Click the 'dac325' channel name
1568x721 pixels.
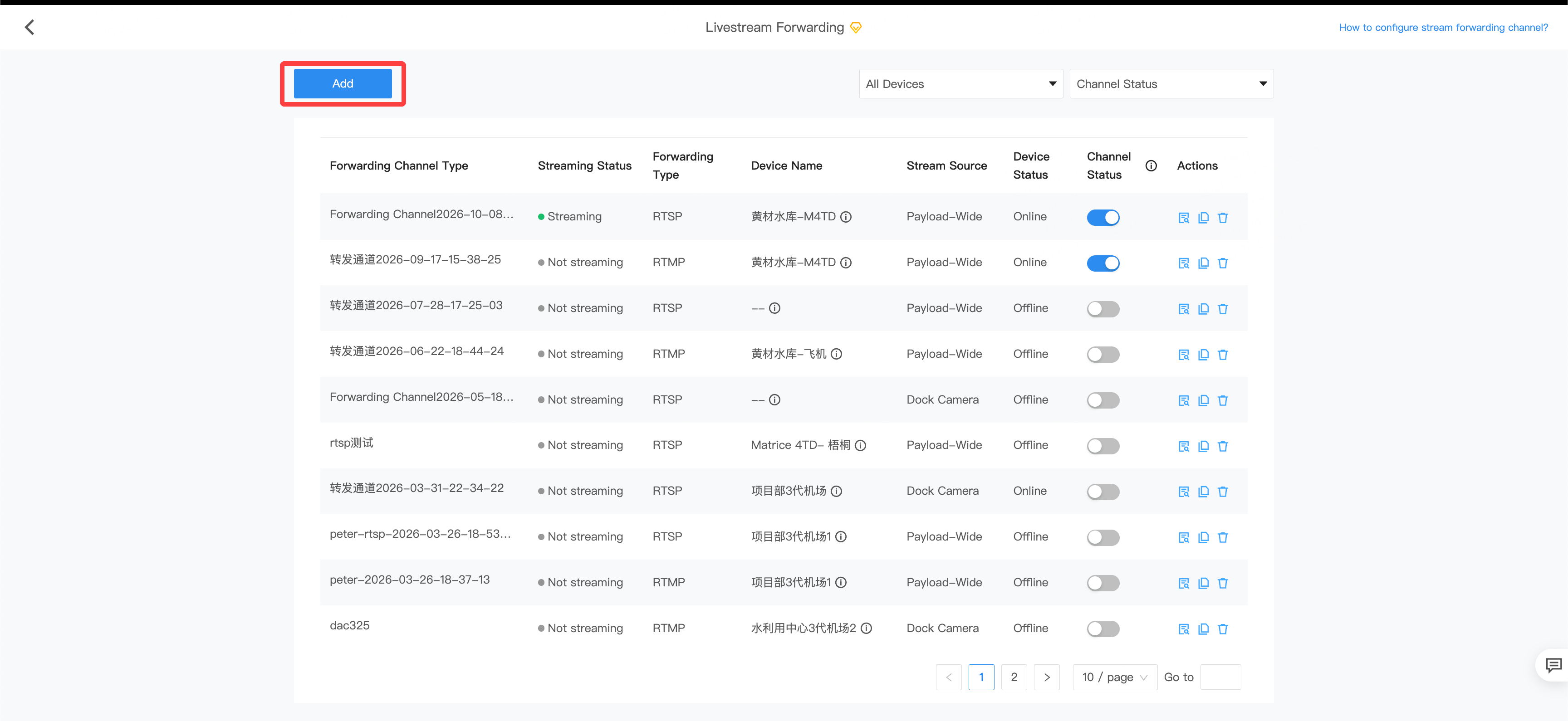pyautogui.click(x=349, y=625)
